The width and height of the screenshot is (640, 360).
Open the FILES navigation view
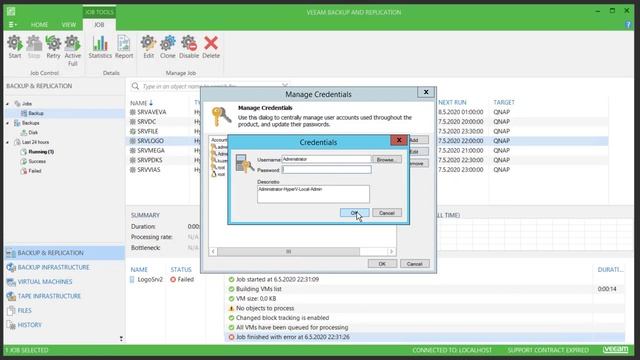pos(64,311)
